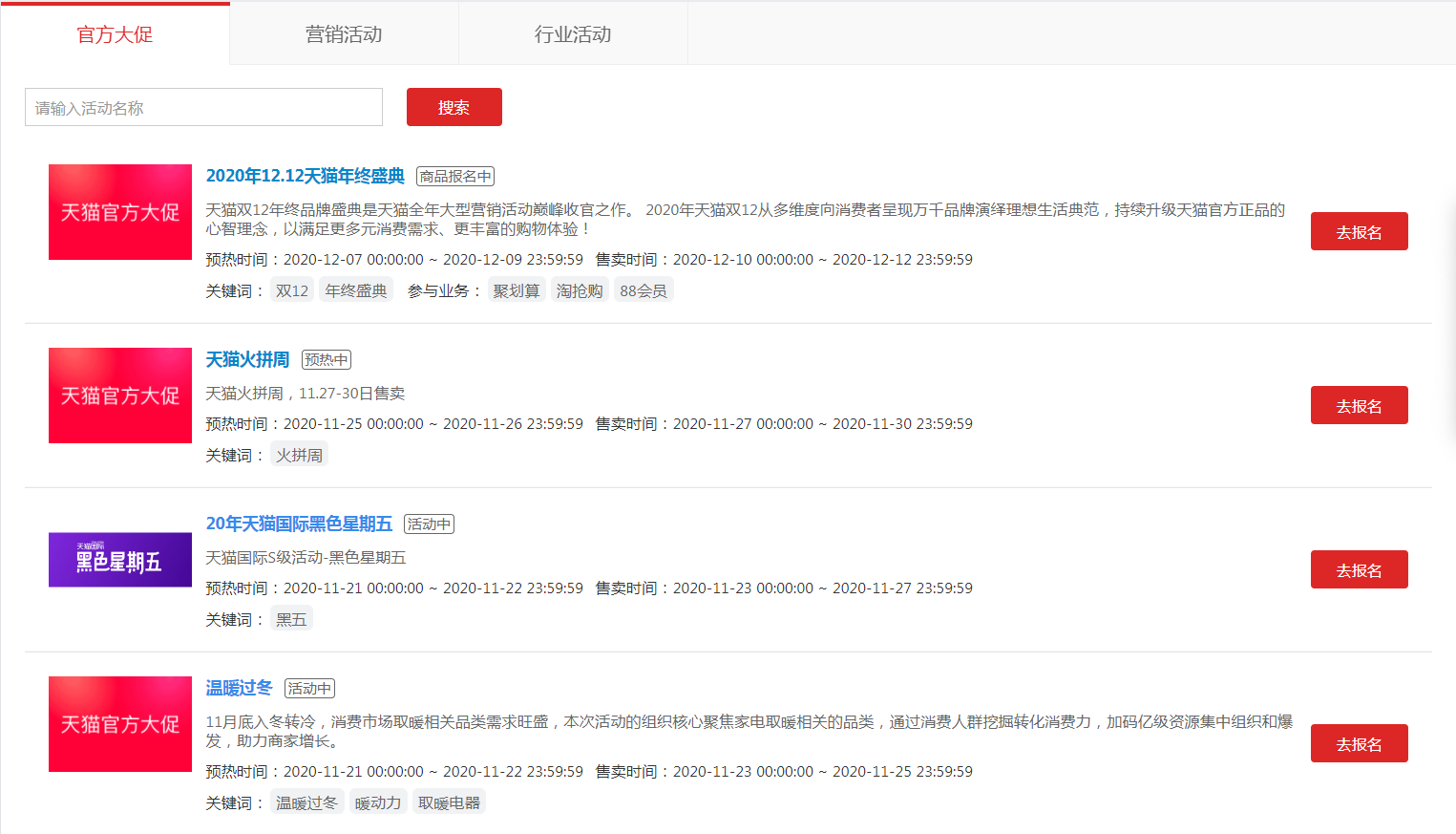The height and width of the screenshot is (834, 1456).
Task: Click the 天猫双12年终品牌盛典 description paragraph
Action: click(746, 220)
